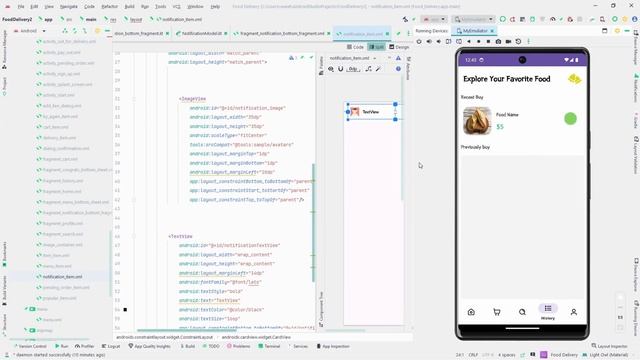This screenshot has width=640, height=360.
Task: Click emulator Overview square button
Action: click(x=488, y=41)
